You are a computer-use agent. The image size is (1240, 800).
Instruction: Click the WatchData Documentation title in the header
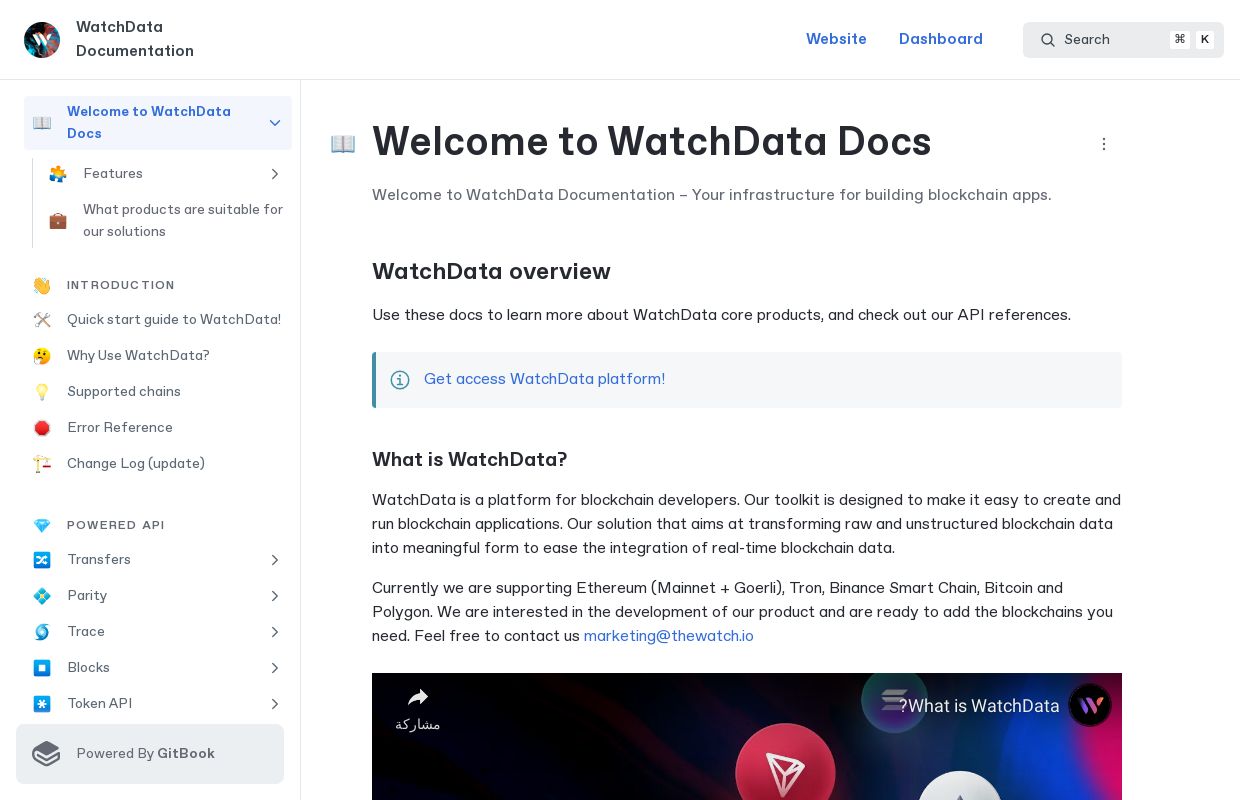coord(135,39)
